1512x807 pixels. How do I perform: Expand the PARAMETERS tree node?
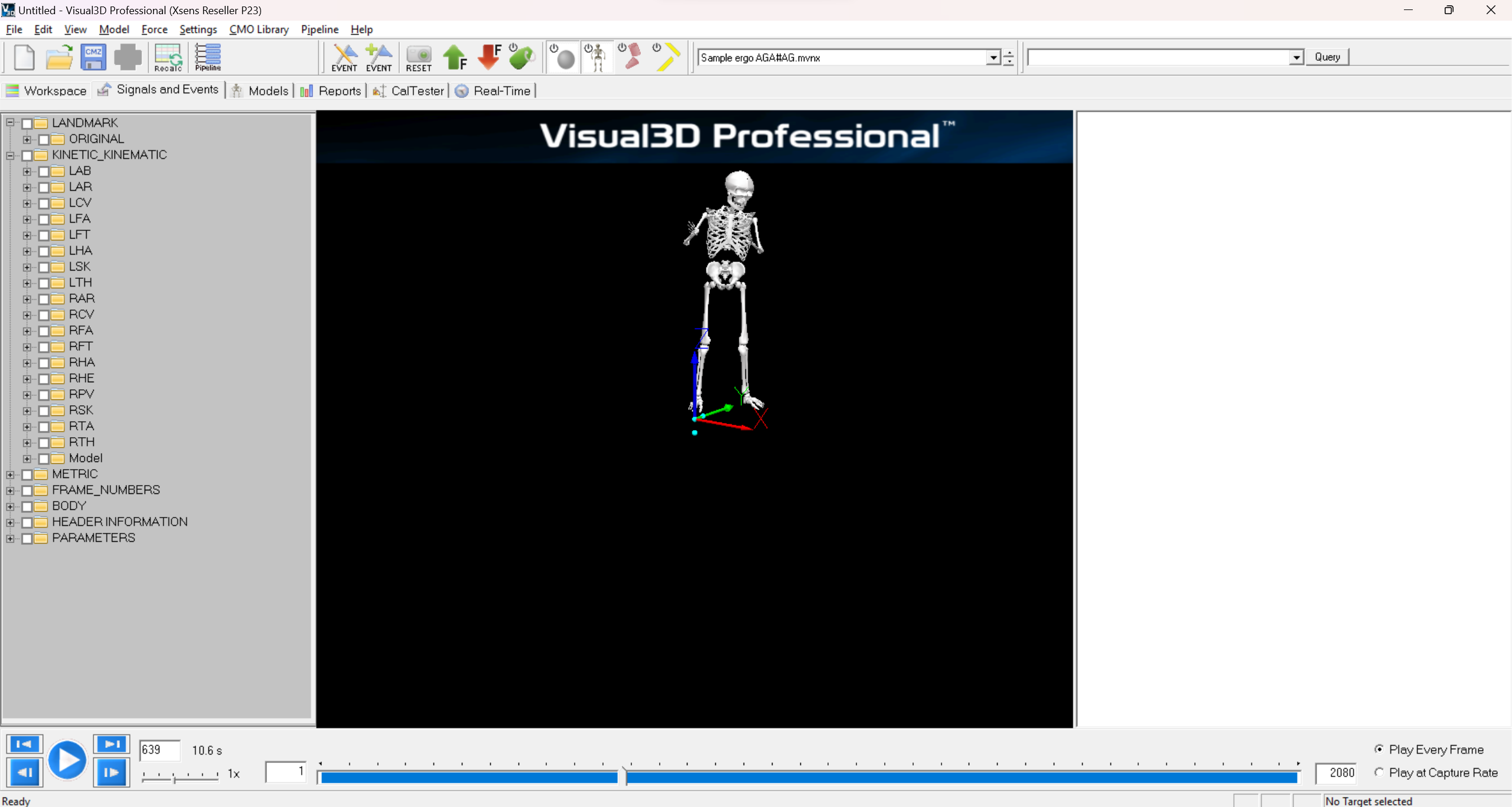click(10, 538)
